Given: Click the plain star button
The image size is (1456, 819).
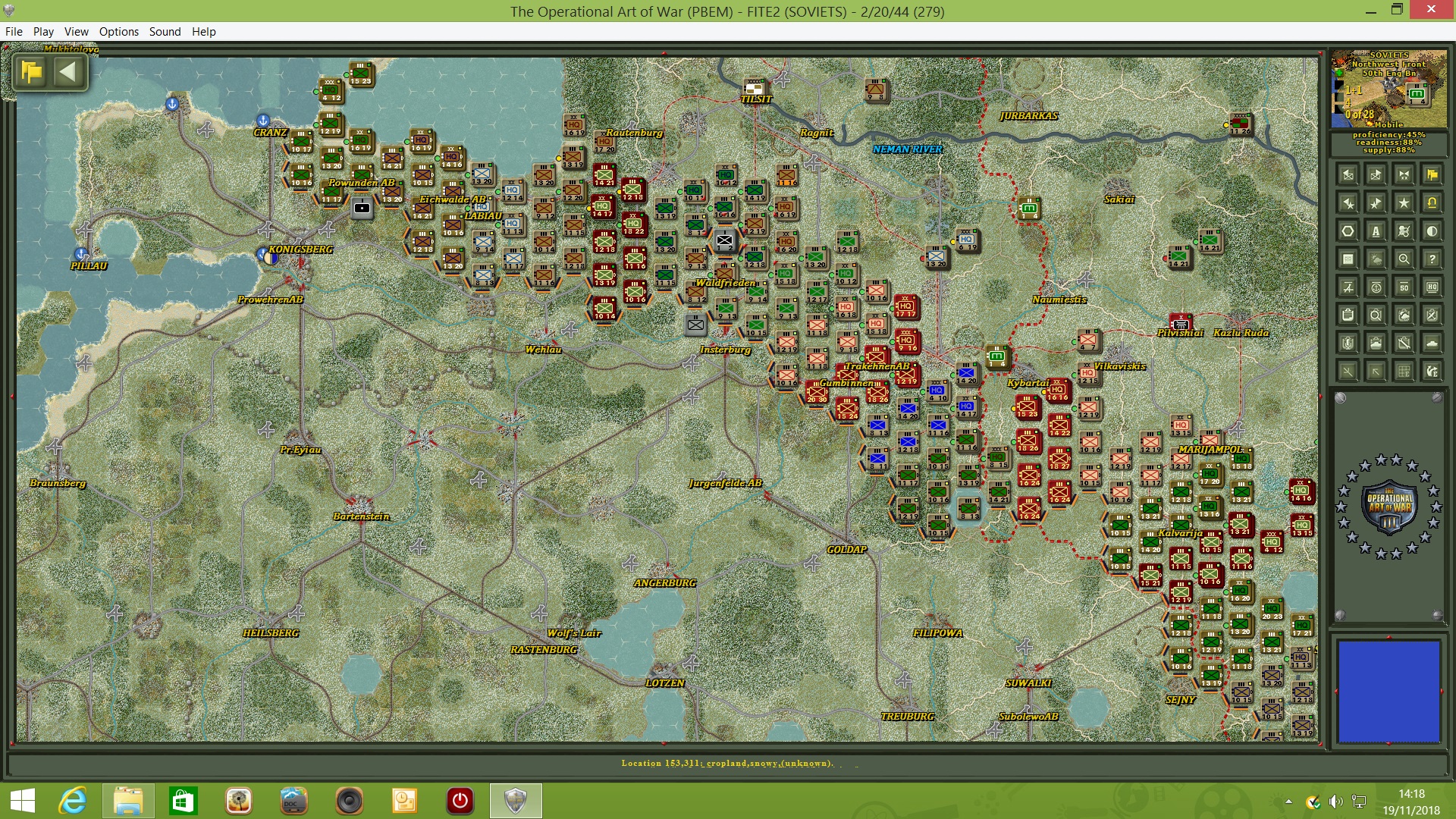Looking at the screenshot, I should [x=1404, y=203].
